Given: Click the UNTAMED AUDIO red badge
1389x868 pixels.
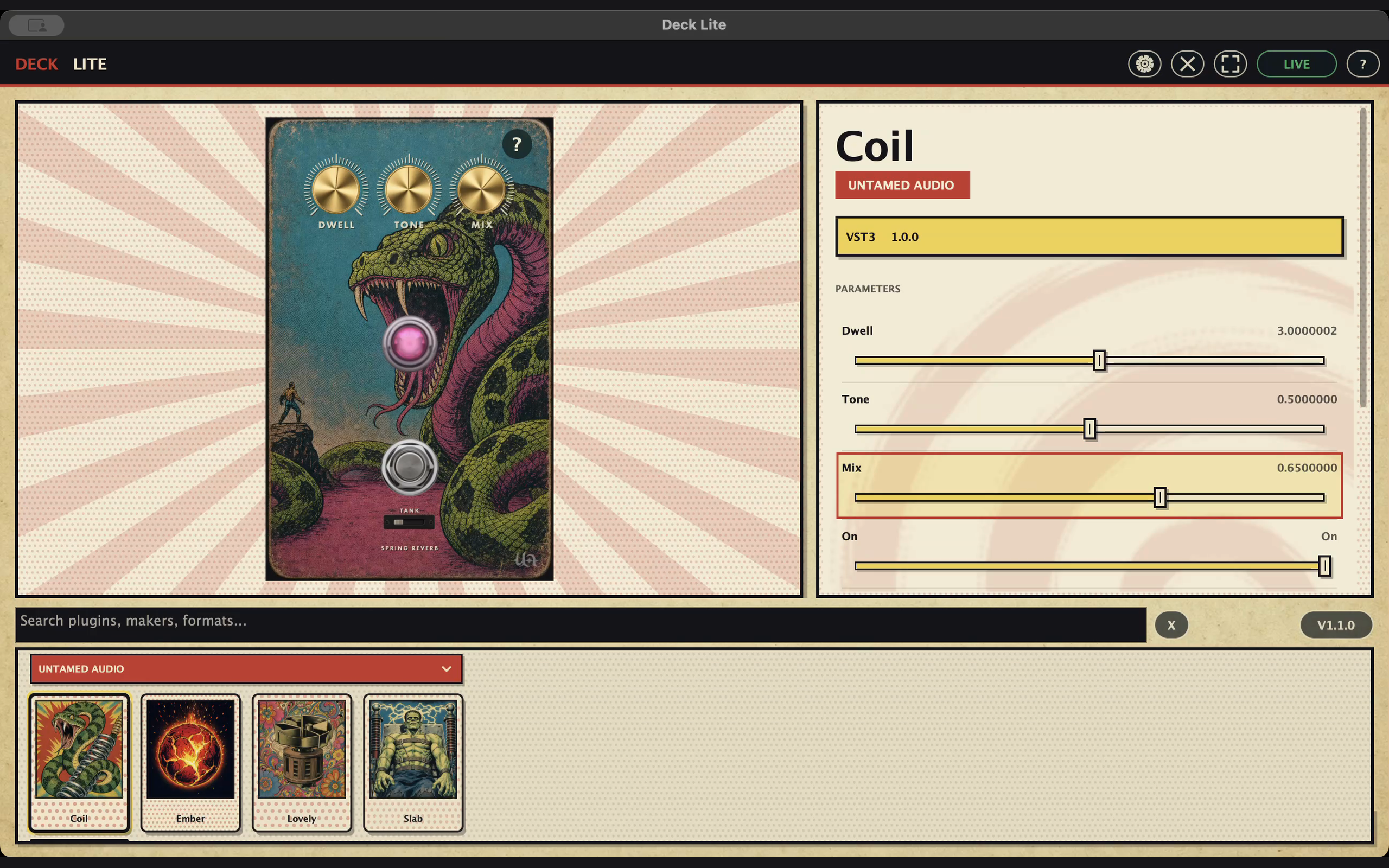Looking at the screenshot, I should (902, 185).
